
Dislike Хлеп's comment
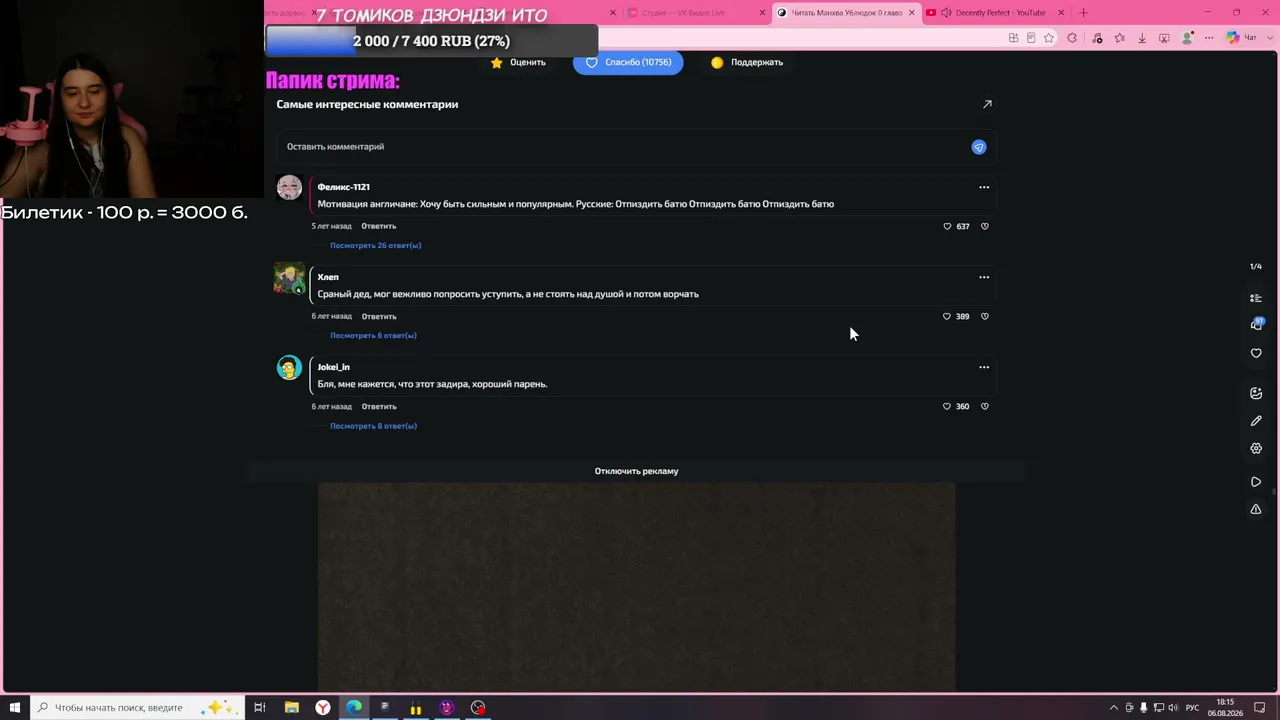pos(985,316)
